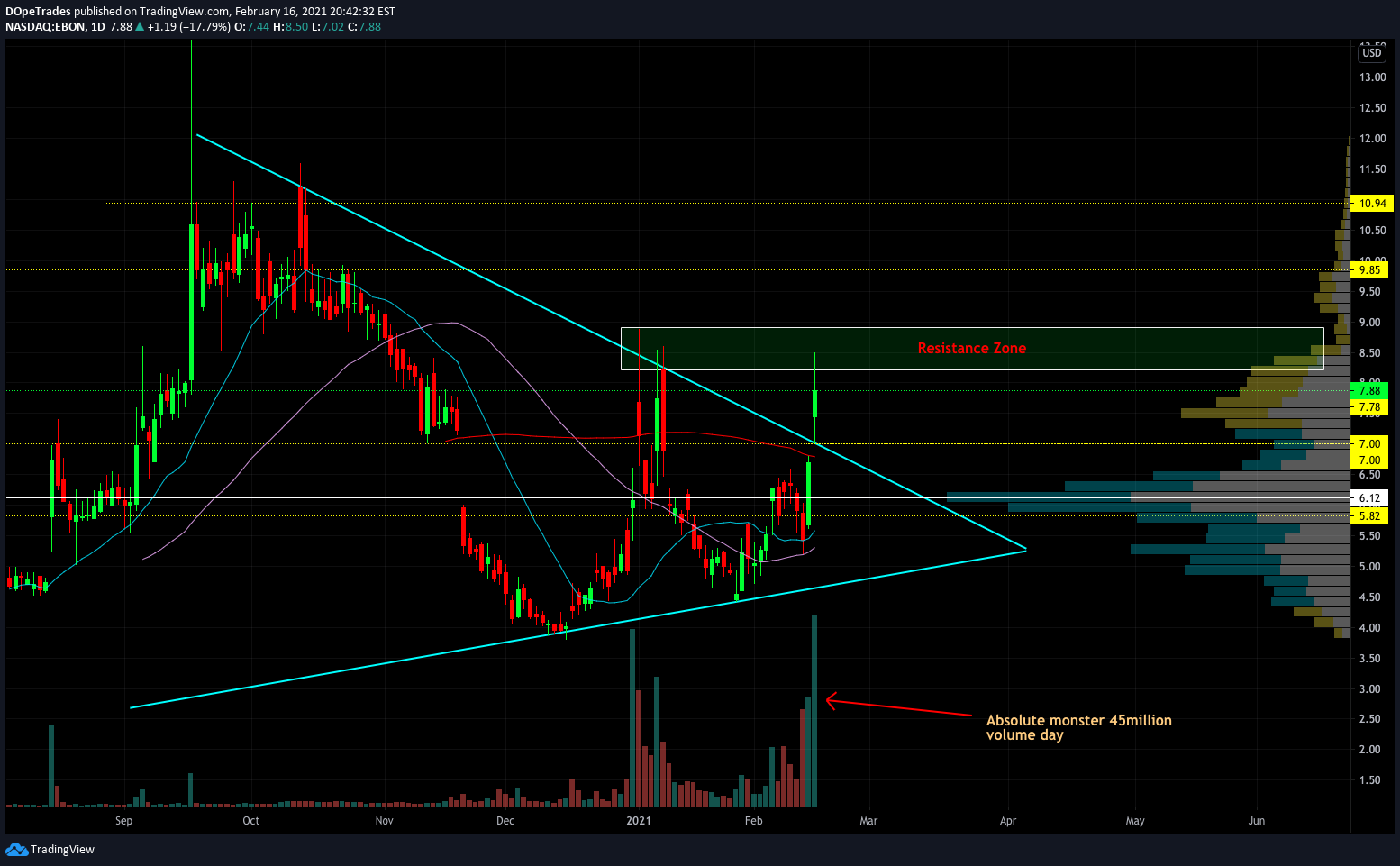Click the USD currency label on the price axis
This screenshot has height=866, width=1400.
click(x=1372, y=53)
